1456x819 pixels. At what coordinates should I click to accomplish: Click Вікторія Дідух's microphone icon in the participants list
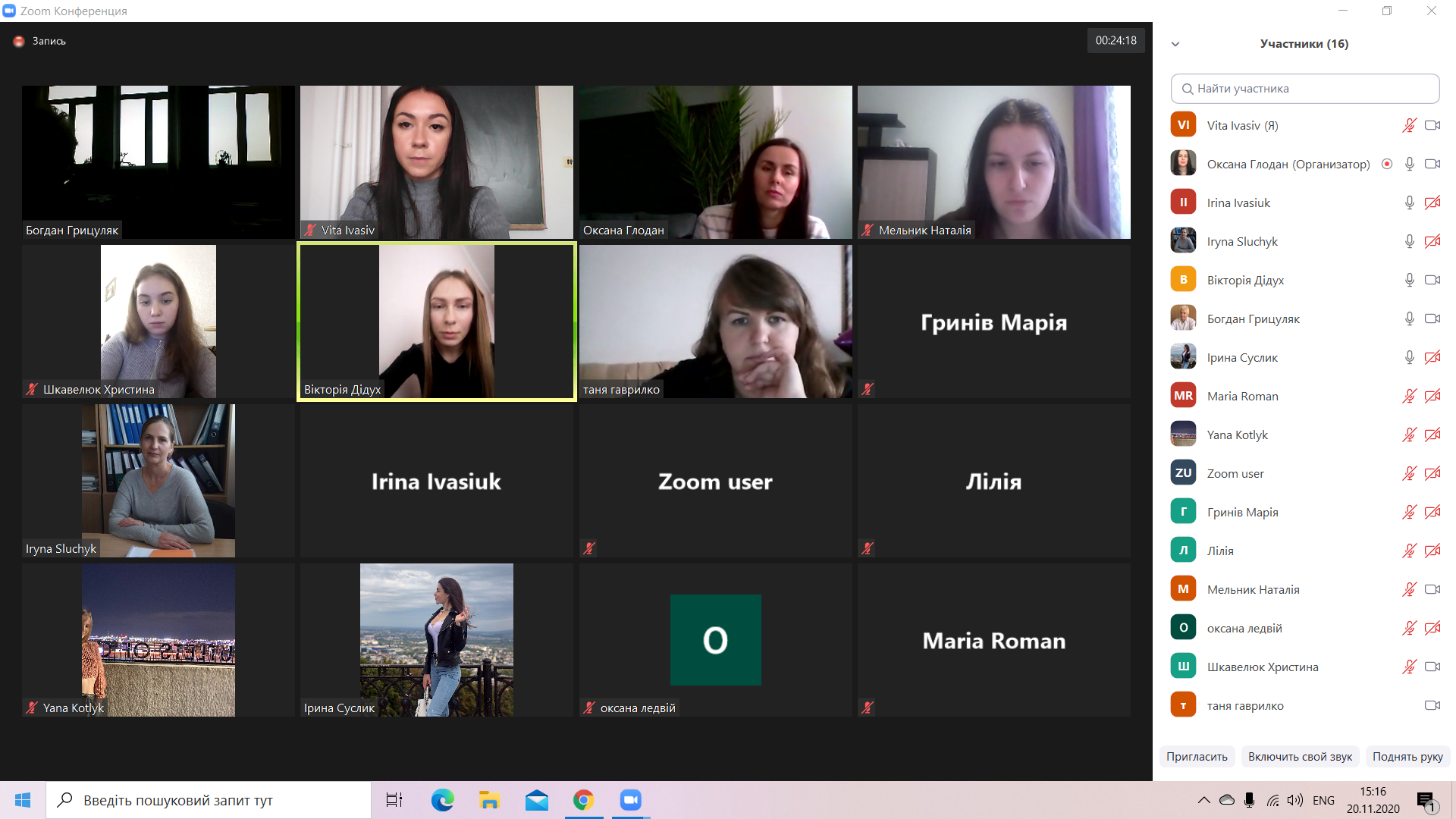(1409, 280)
